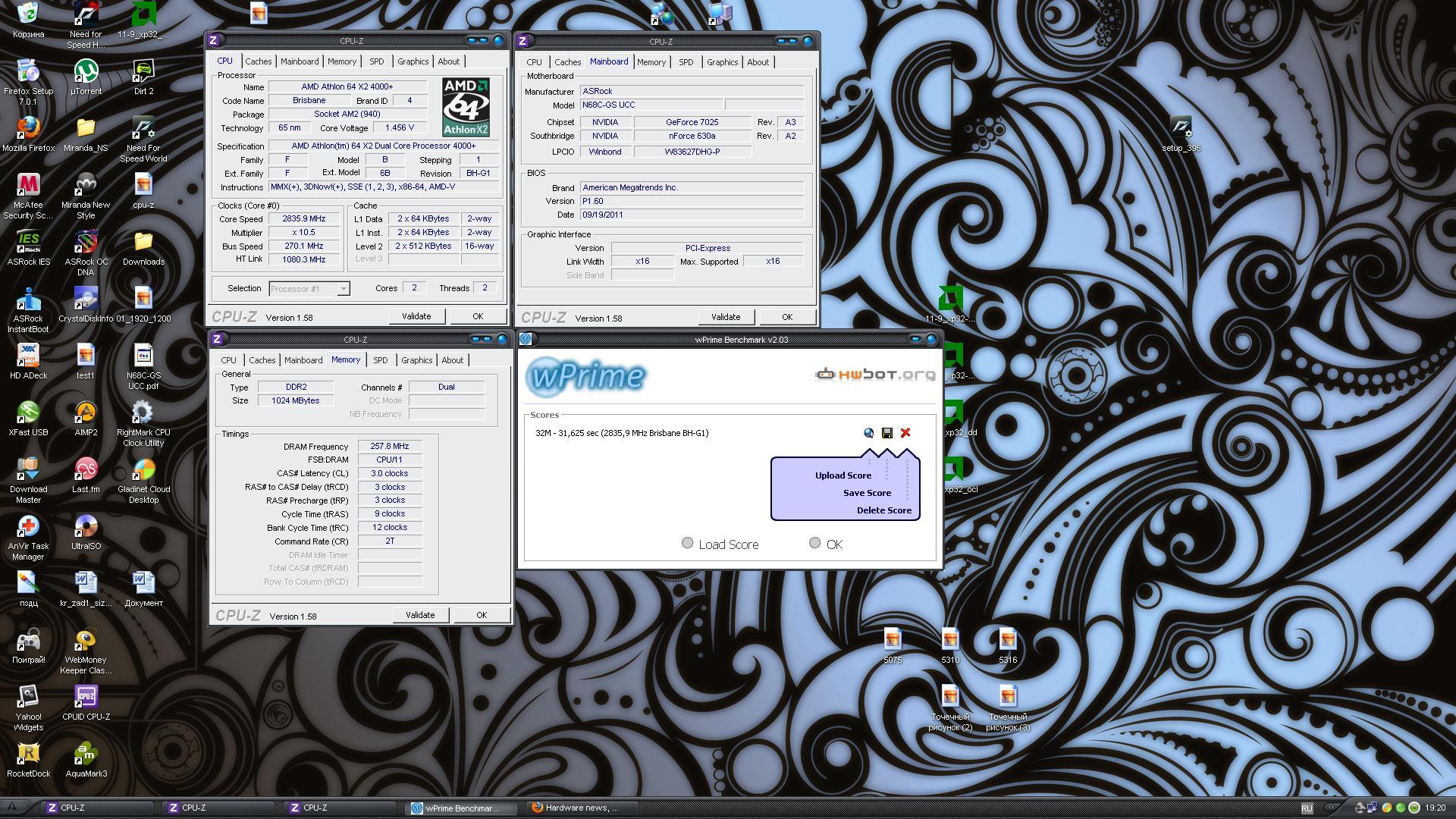This screenshot has height=819, width=1456.
Task: Switch to Caches tab in CPU window
Action: (258, 61)
